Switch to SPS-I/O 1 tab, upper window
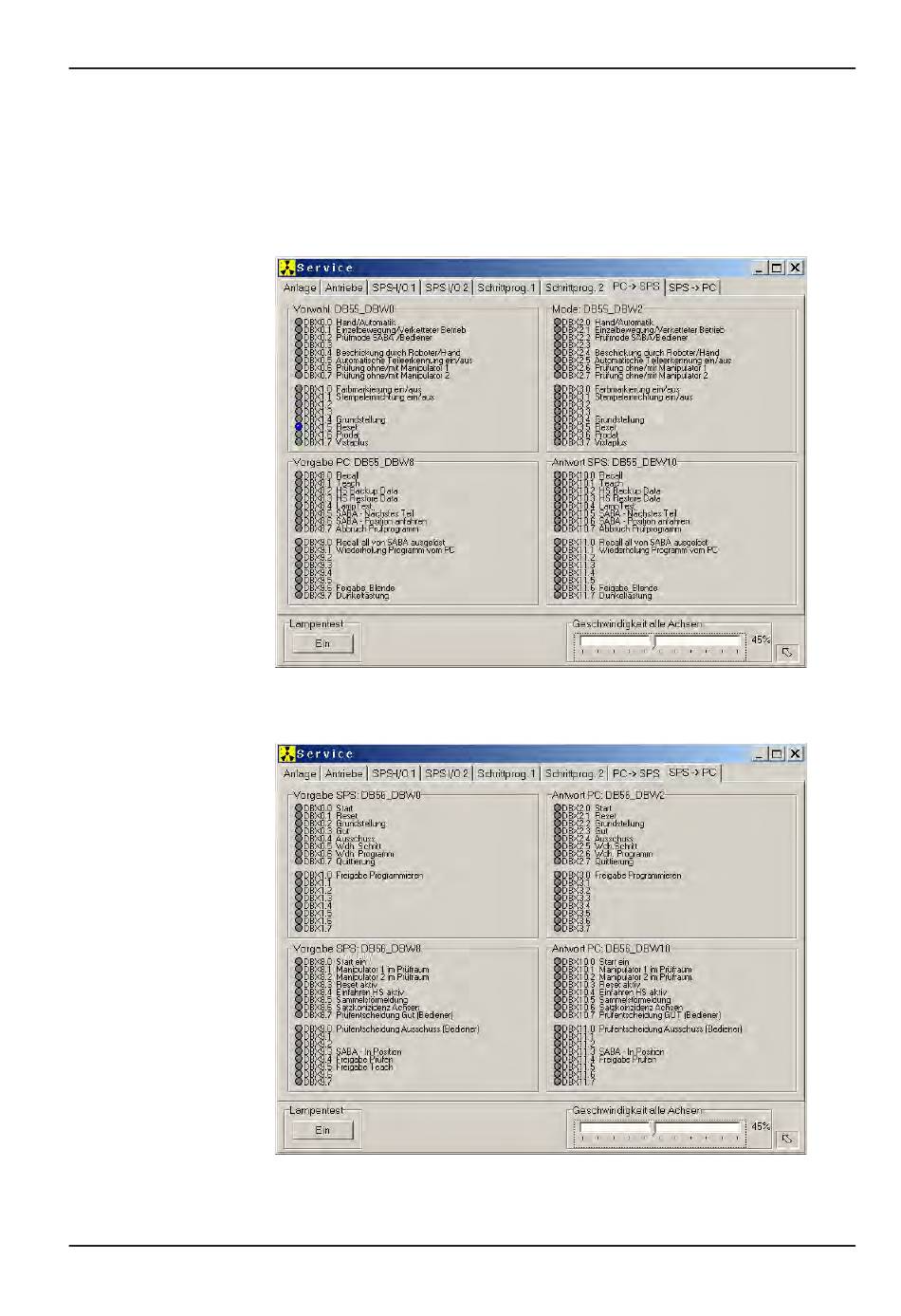 394,287
